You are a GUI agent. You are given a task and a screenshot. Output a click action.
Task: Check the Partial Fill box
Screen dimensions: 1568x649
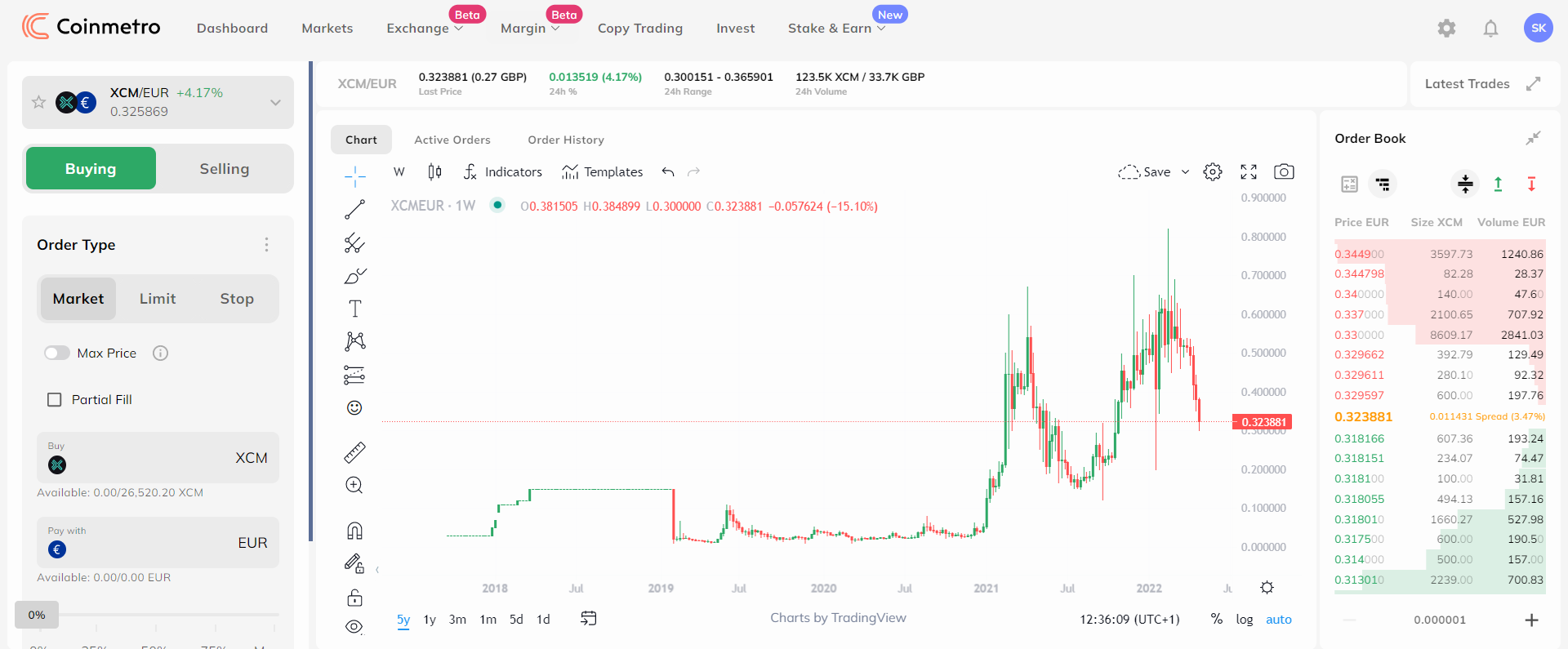click(55, 399)
